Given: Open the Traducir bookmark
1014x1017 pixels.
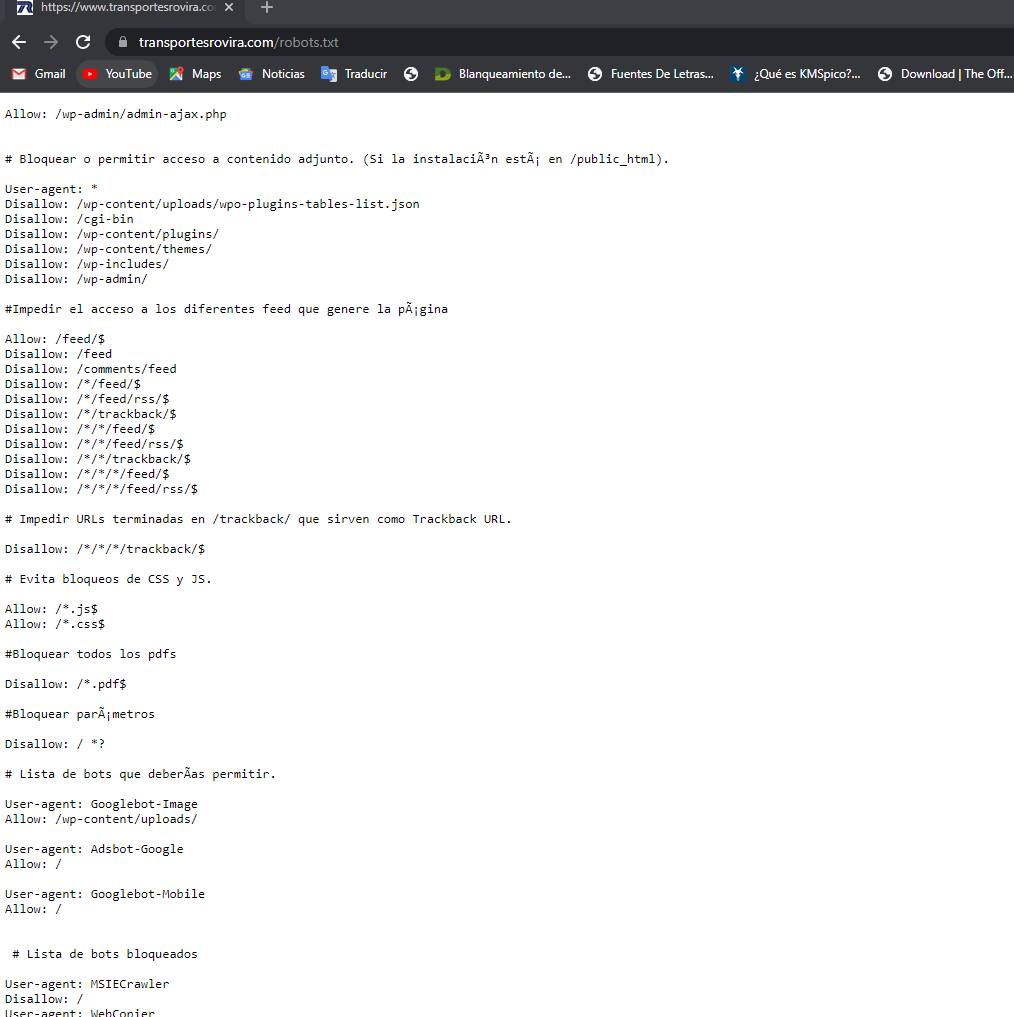Looking at the screenshot, I should [x=354, y=74].
